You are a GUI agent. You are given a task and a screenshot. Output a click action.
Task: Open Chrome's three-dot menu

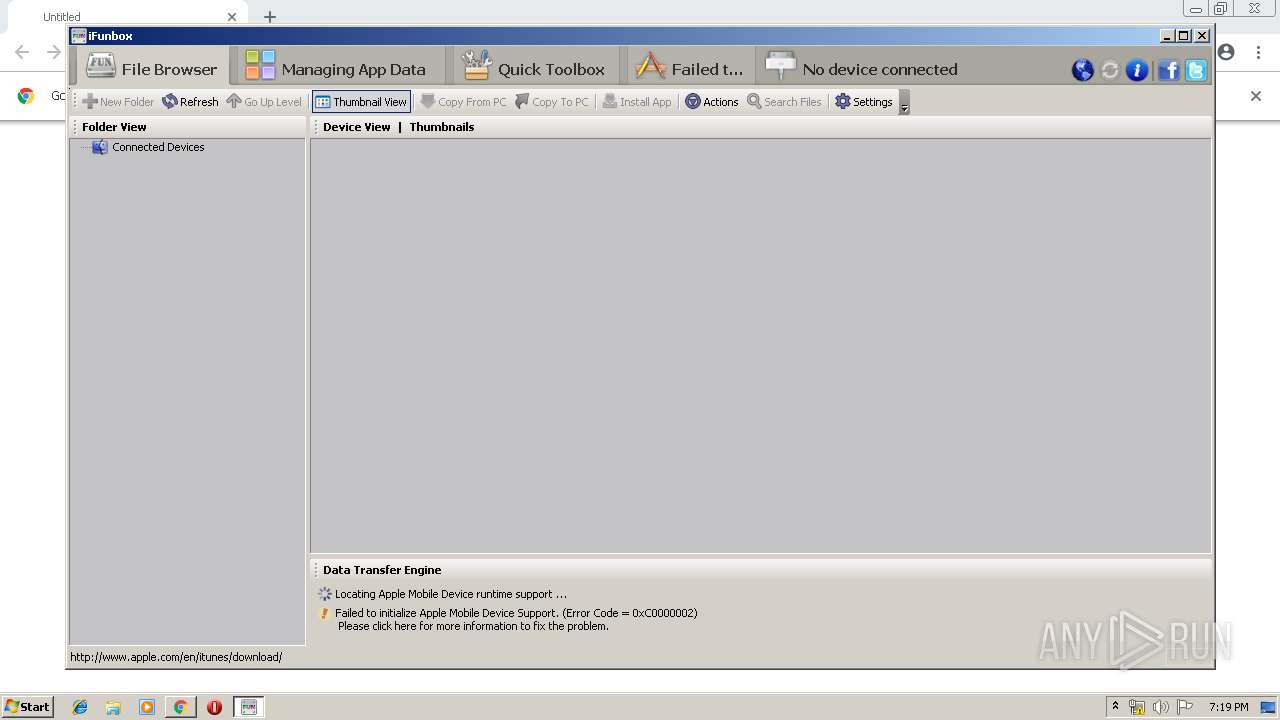coord(1258,52)
